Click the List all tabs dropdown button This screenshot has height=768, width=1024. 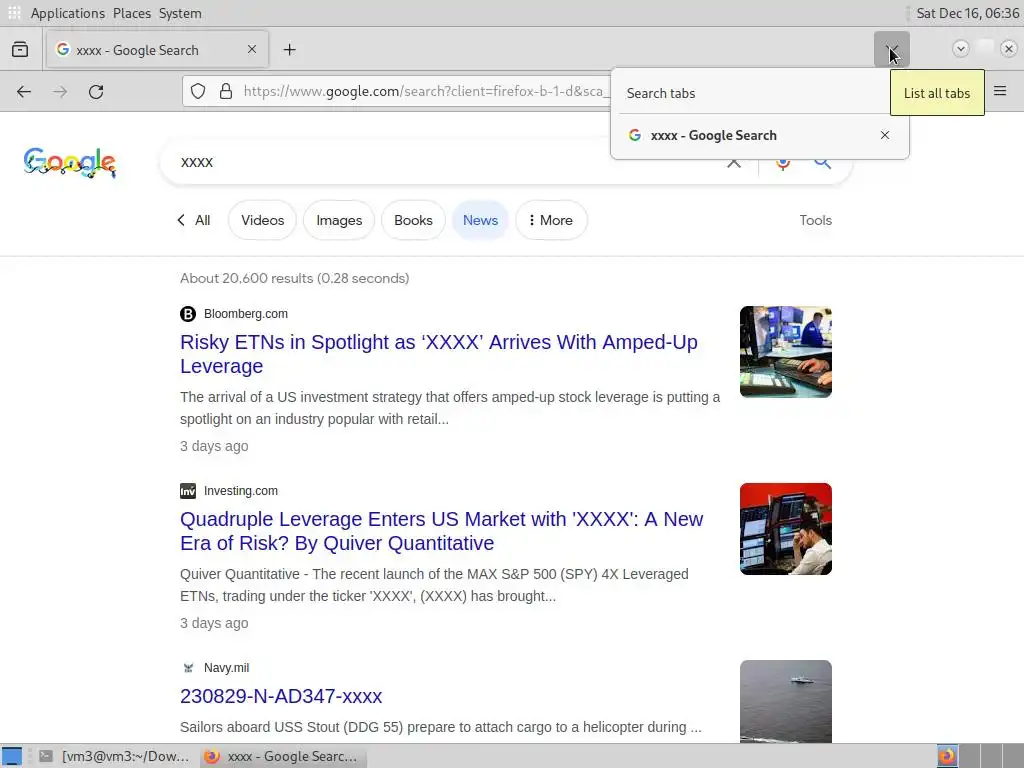(891, 50)
